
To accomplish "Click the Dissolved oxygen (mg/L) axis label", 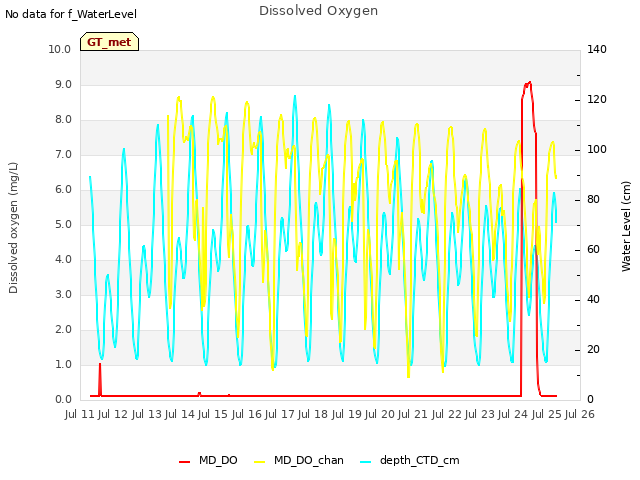I will [13, 228].
